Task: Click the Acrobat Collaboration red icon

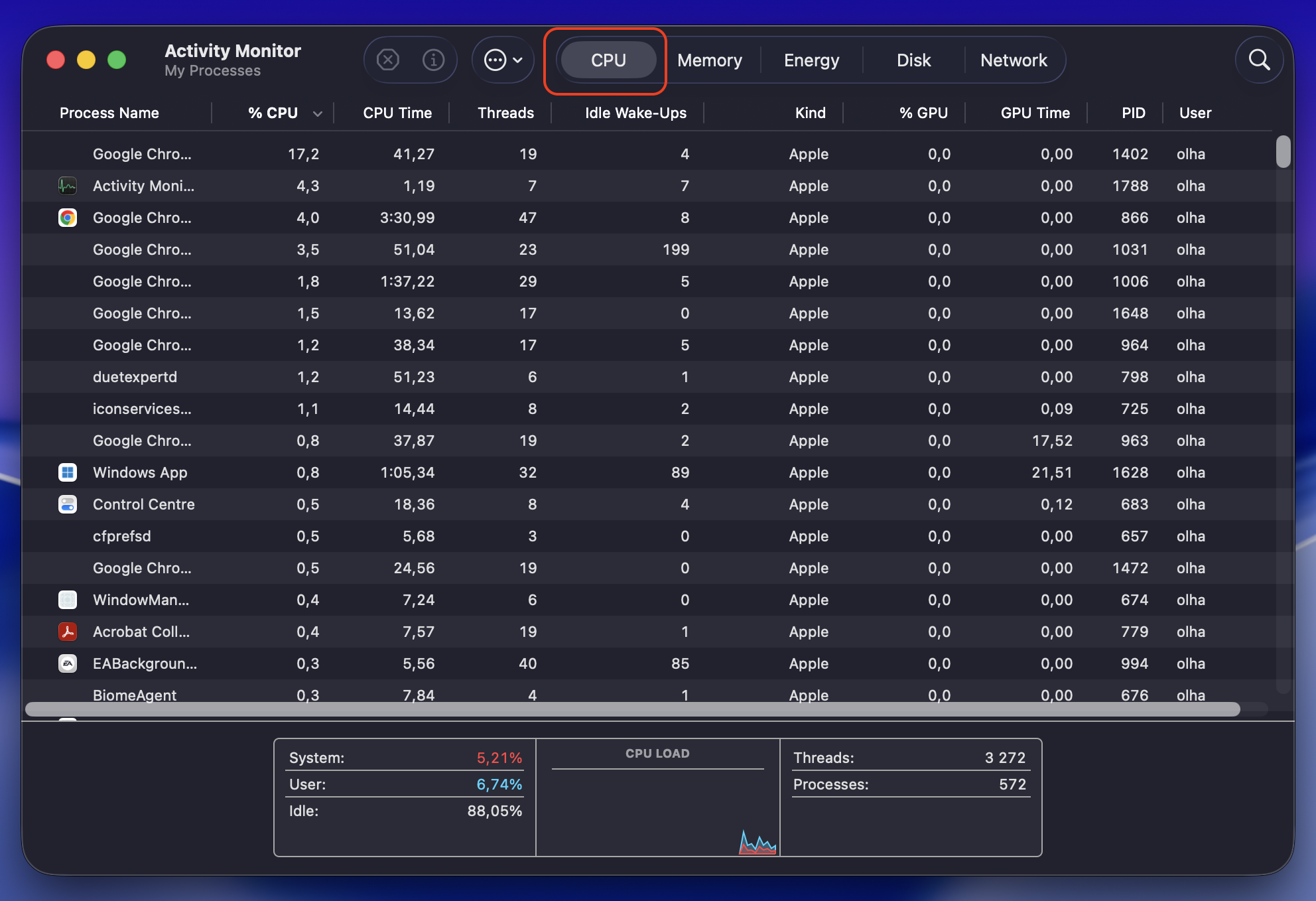Action: [68, 632]
